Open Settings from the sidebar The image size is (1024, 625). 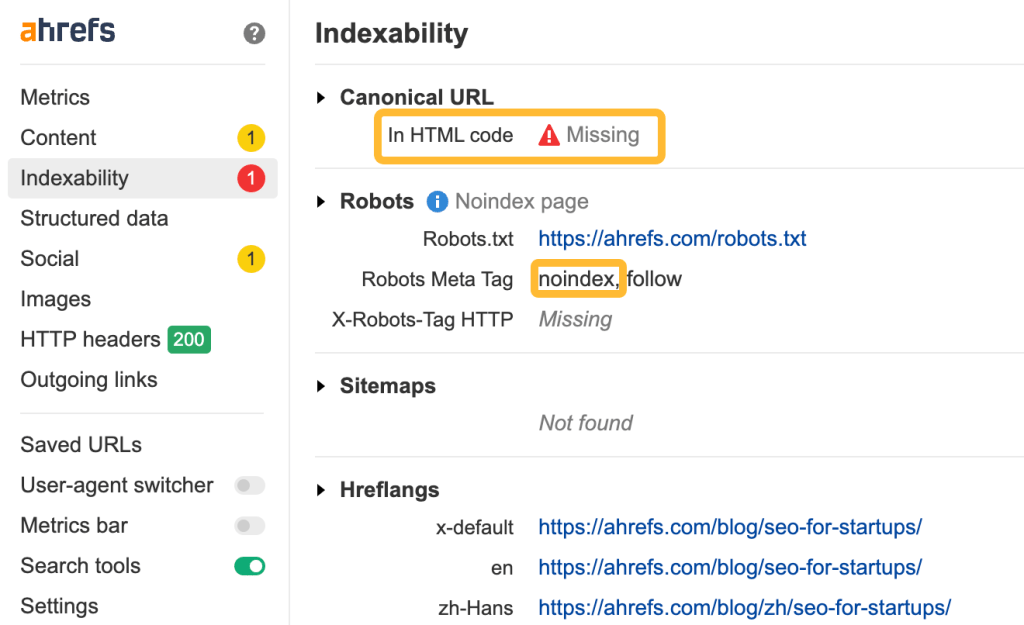click(58, 606)
